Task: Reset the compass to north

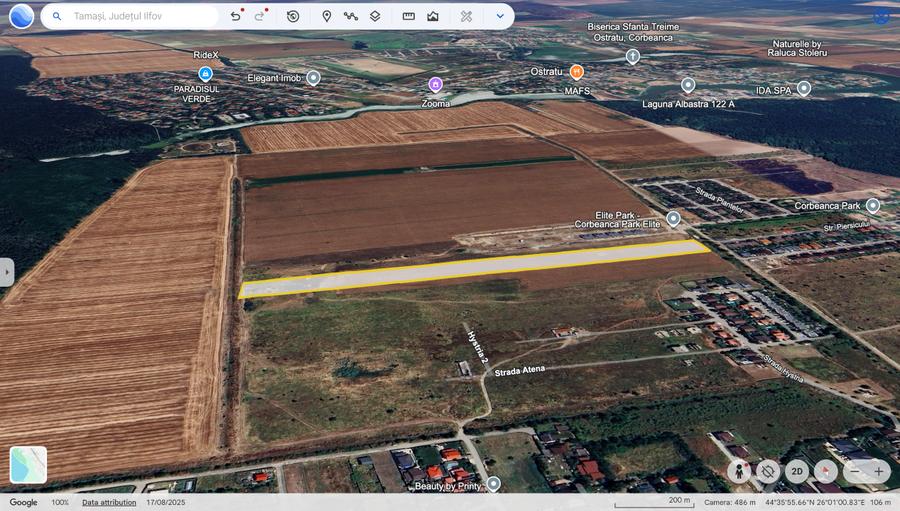Action: [x=825, y=471]
